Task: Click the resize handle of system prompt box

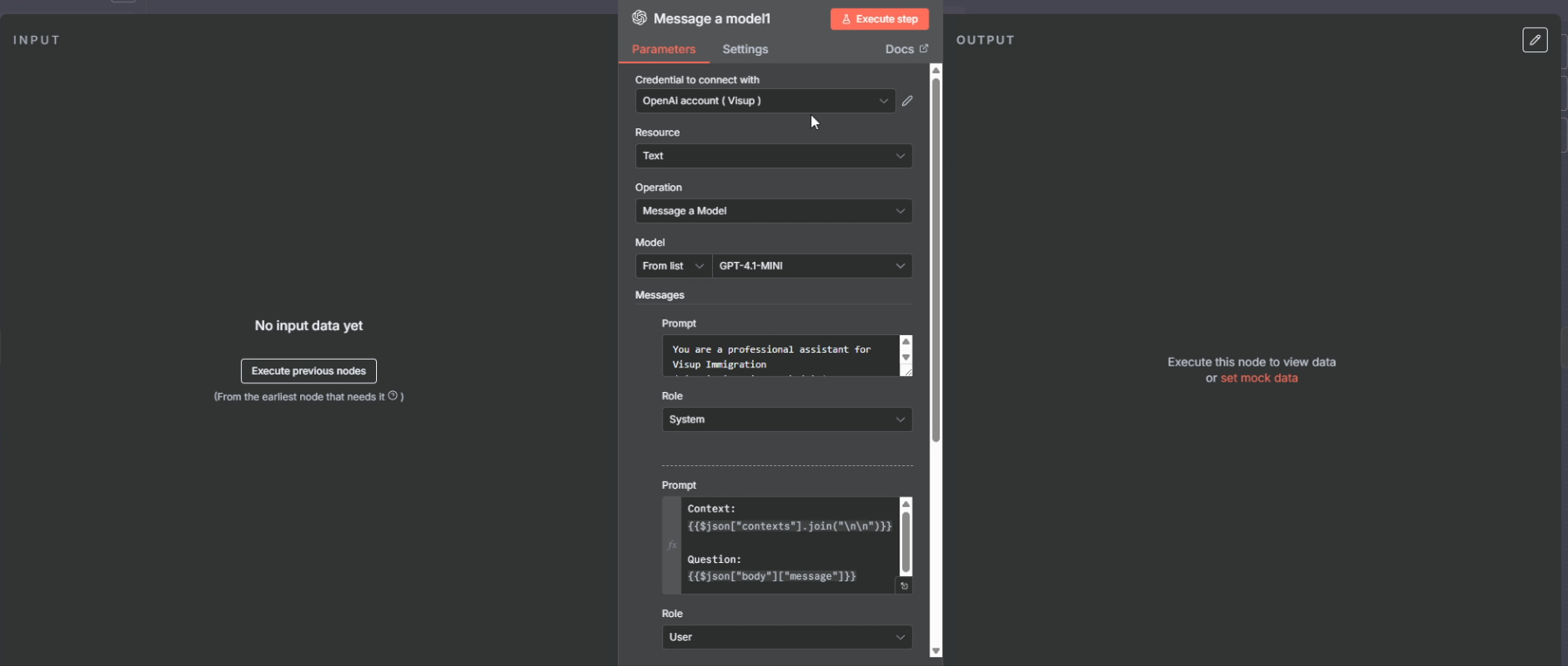Action: [907, 371]
